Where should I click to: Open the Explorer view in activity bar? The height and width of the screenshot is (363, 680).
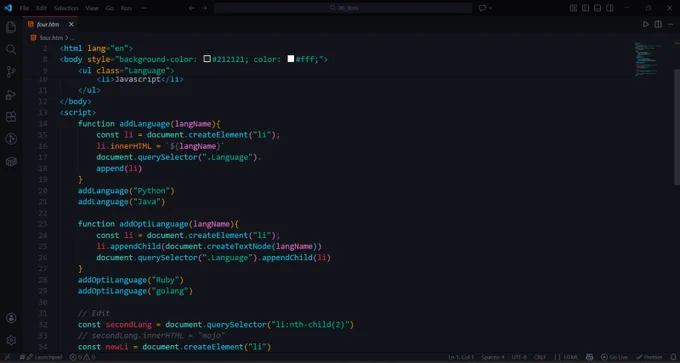coord(11,27)
